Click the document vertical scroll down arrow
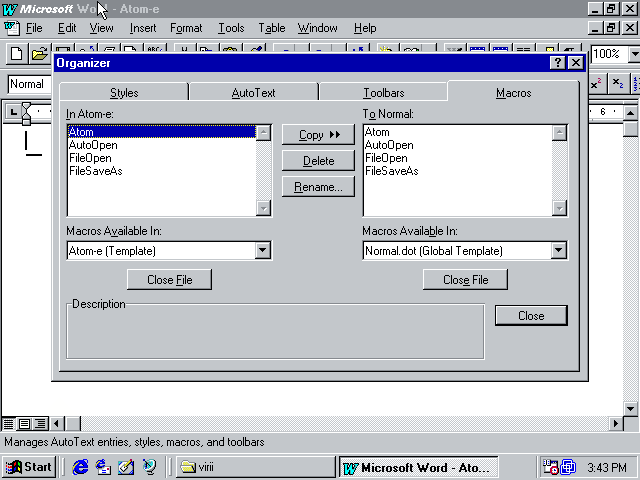This screenshot has height=480, width=640. pyautogui.click(x=631, y=409)
